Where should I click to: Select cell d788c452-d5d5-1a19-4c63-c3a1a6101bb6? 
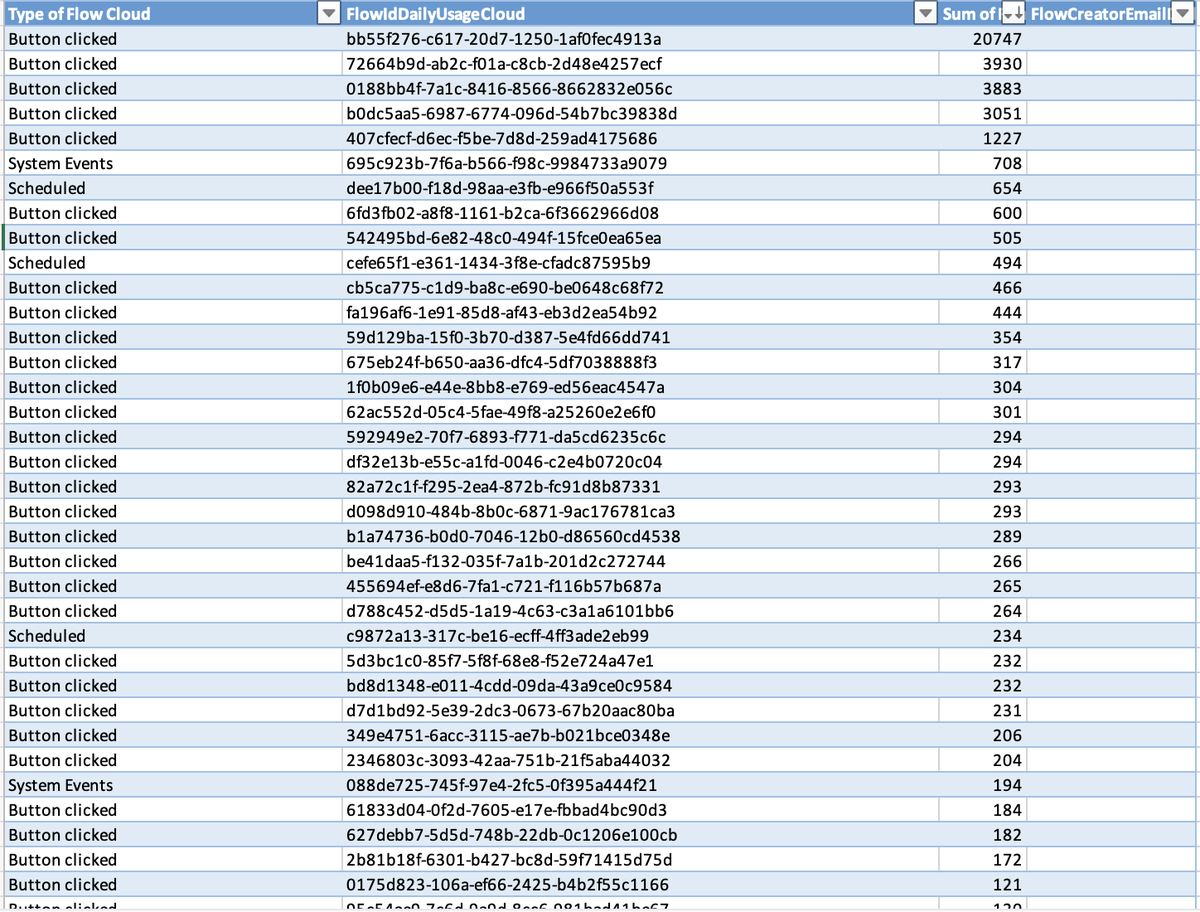click(640, 611)
